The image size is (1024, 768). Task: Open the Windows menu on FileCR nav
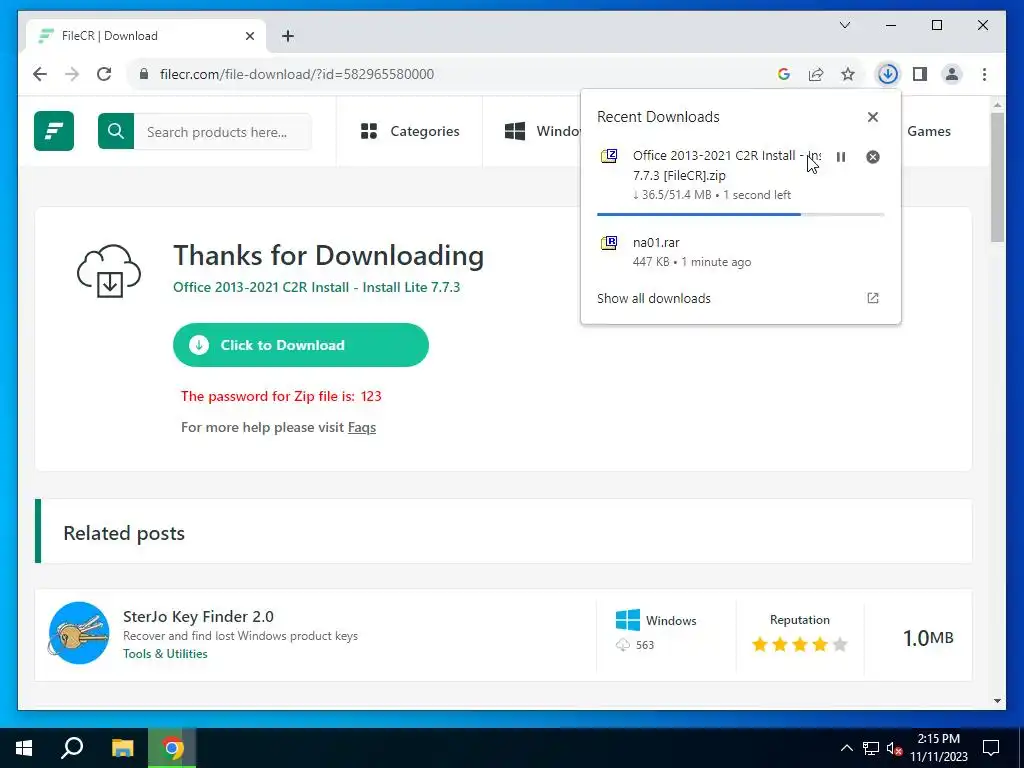click(x=543, y=131)
